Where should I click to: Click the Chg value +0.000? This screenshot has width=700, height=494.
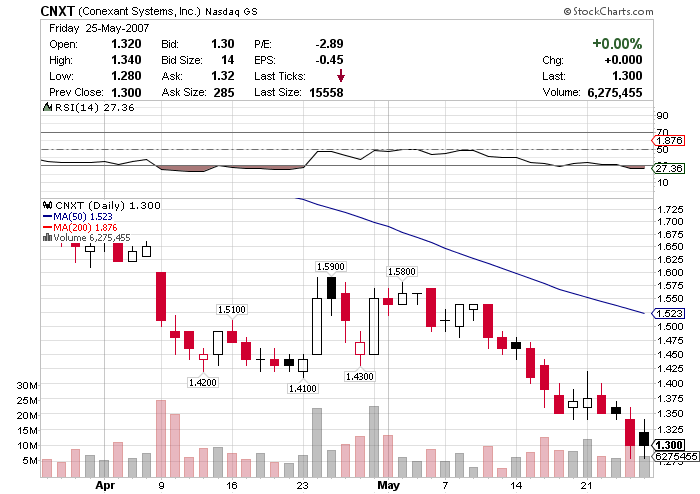623,60
